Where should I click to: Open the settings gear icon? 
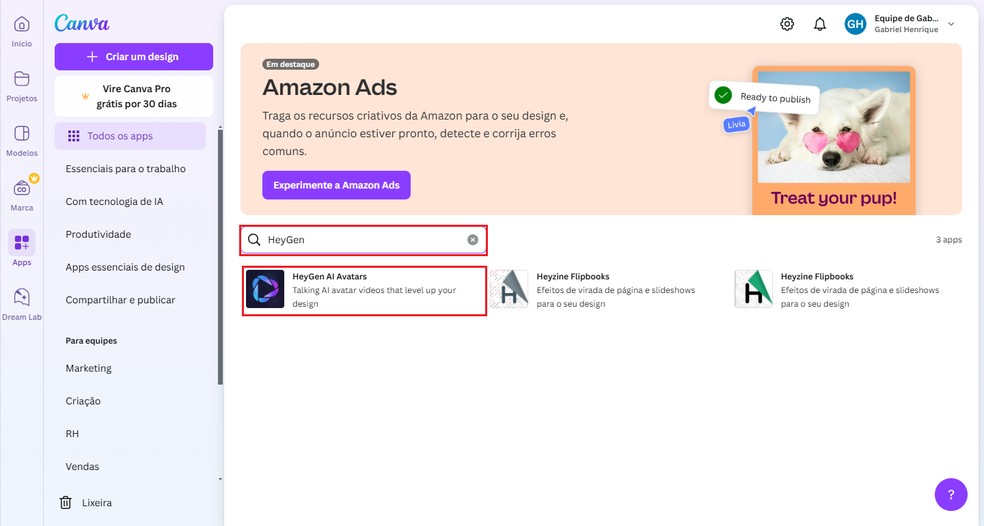pos(787,24)
